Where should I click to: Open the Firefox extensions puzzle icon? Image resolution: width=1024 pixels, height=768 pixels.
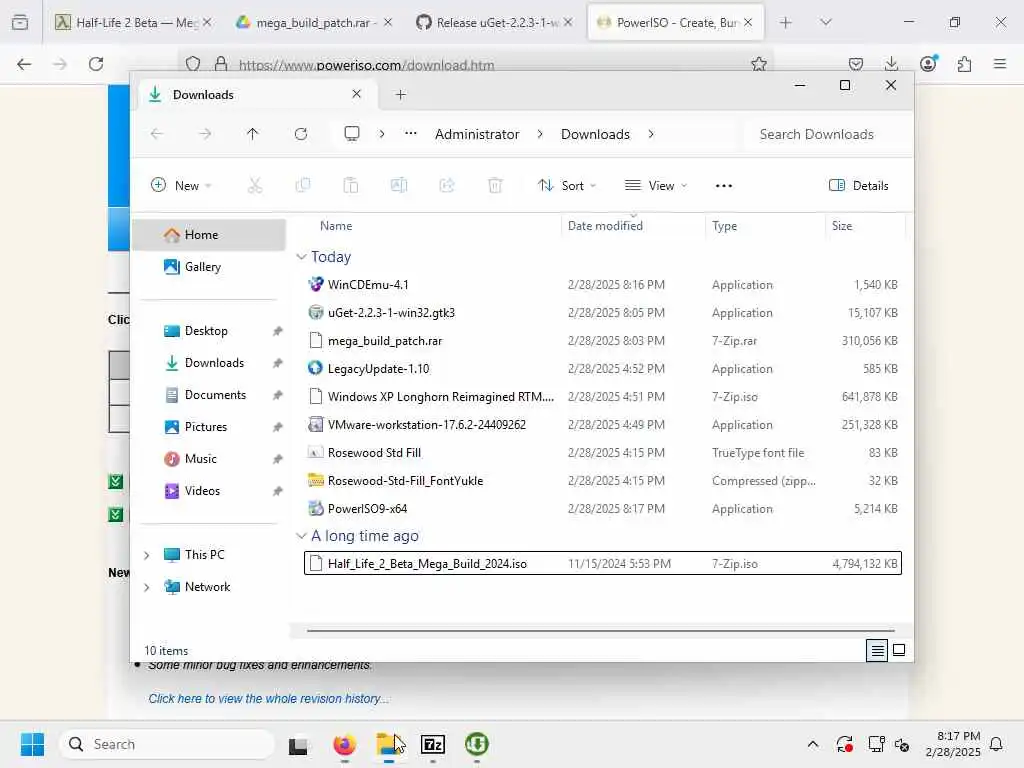point(964,64)
